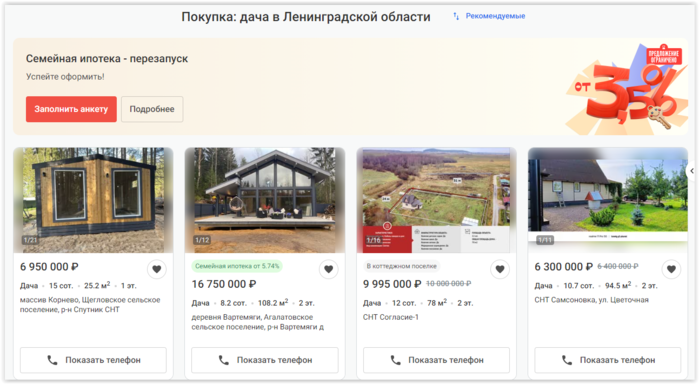The height and width of the screenshot is (384, 699).
Task: Click the carousel arrow on the right edge
Action: (692, 171)
